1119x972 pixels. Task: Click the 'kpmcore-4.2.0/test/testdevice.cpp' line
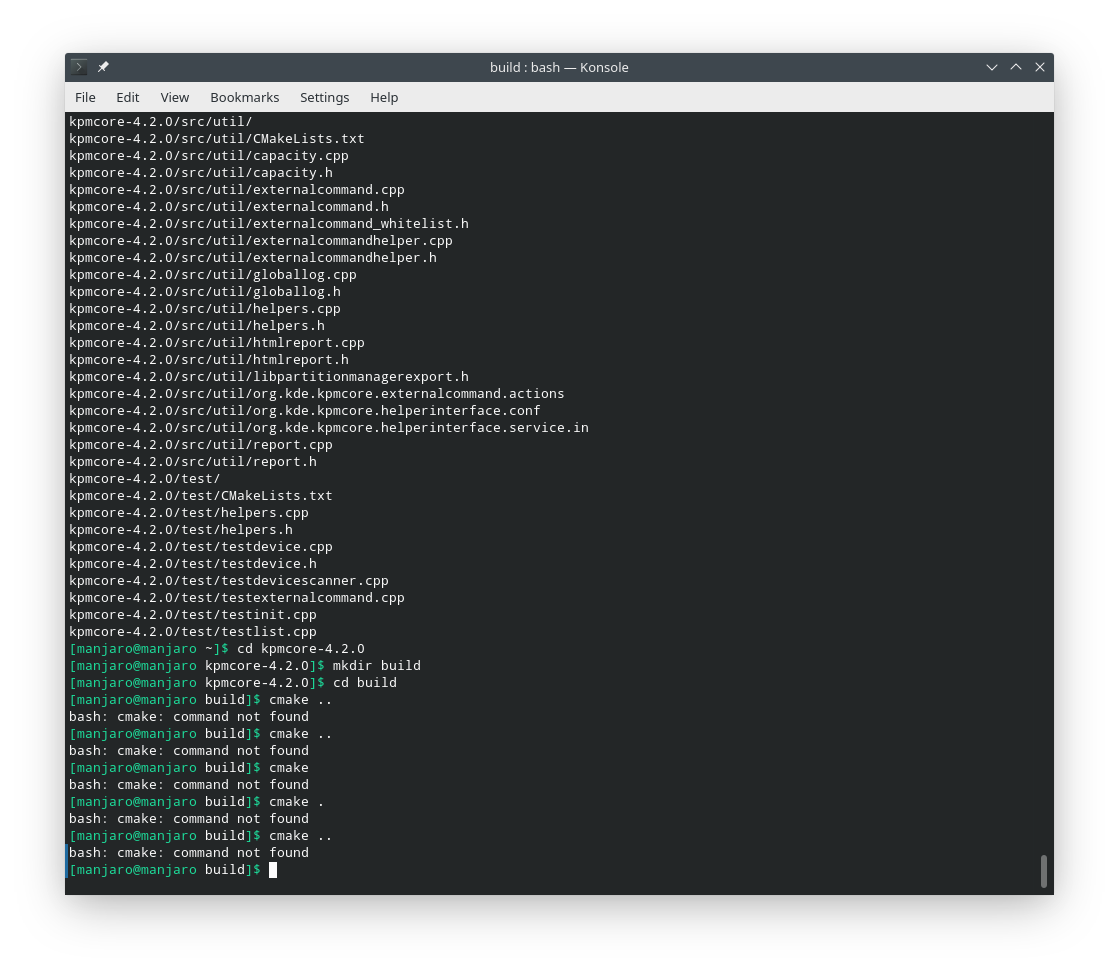click(200, 546)
